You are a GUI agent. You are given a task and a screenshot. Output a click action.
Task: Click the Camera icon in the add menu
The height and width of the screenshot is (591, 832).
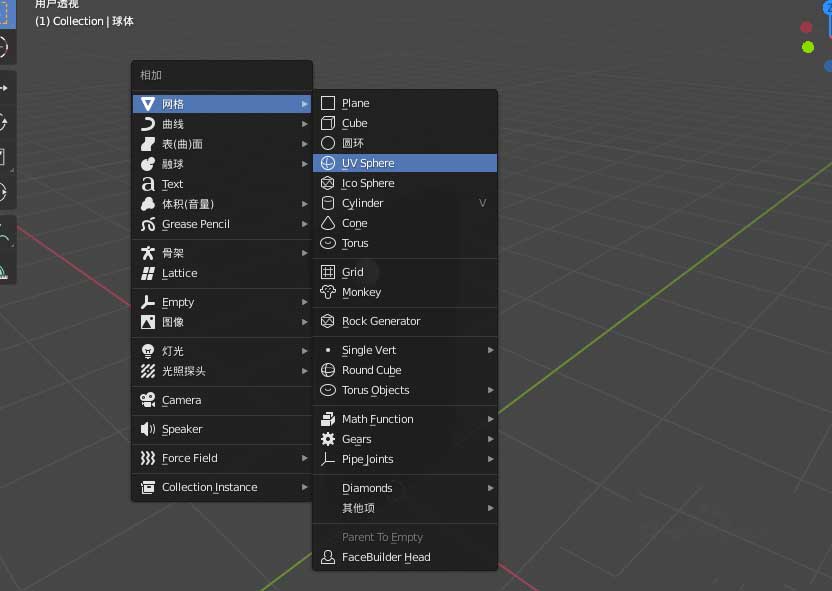[148, 400]
